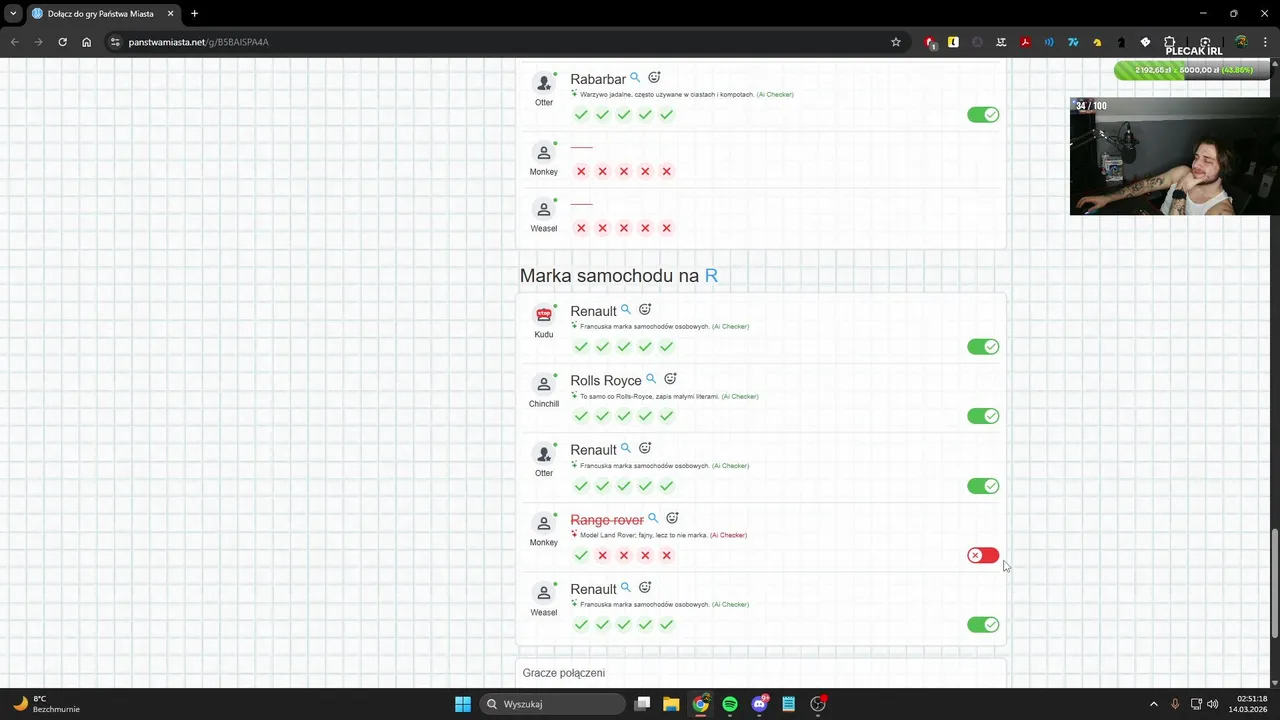The width and height of the screenshot is (1280, 720).
Task: Click Ai Checker link under Range rover
Action: [728, 535]
